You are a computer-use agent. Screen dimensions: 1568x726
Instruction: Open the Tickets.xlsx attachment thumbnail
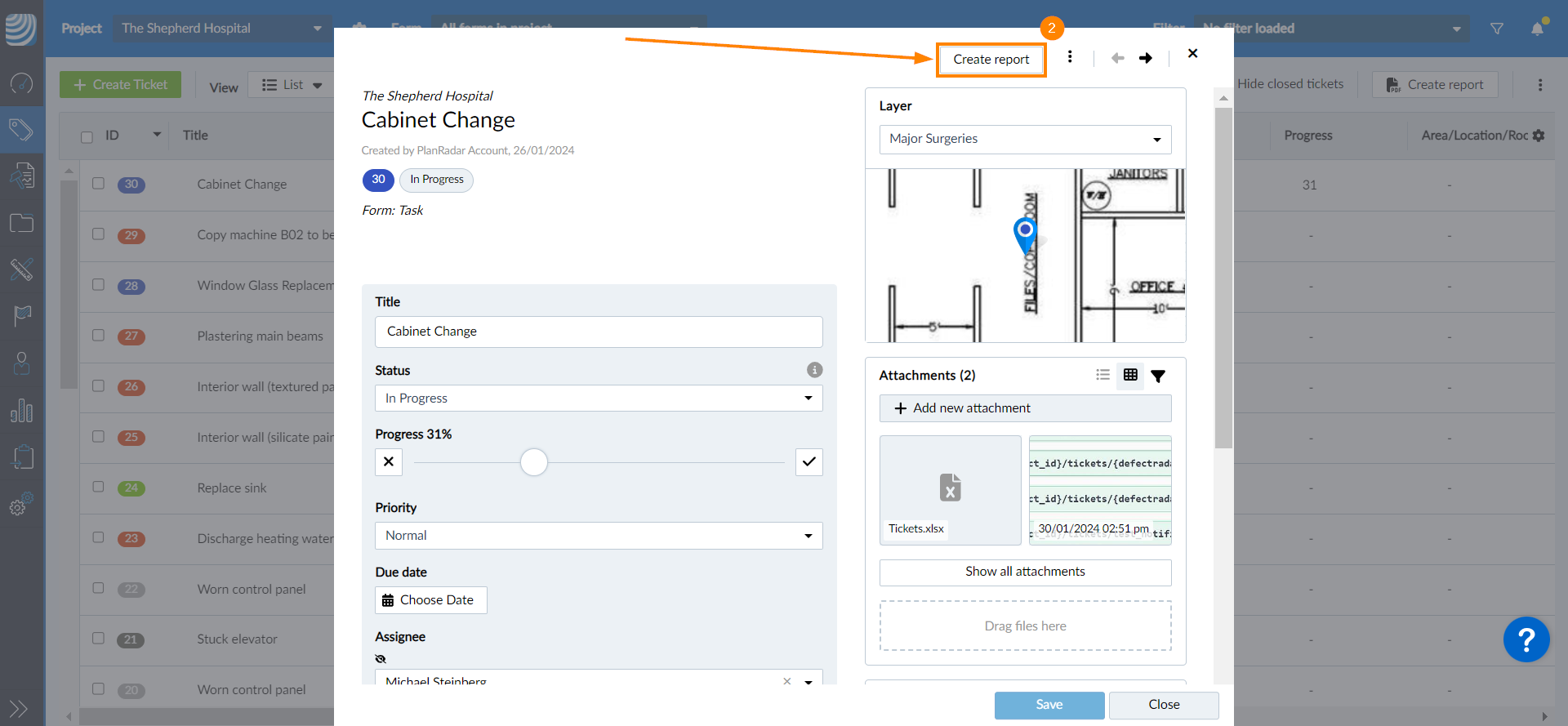(x=950, y=488)
